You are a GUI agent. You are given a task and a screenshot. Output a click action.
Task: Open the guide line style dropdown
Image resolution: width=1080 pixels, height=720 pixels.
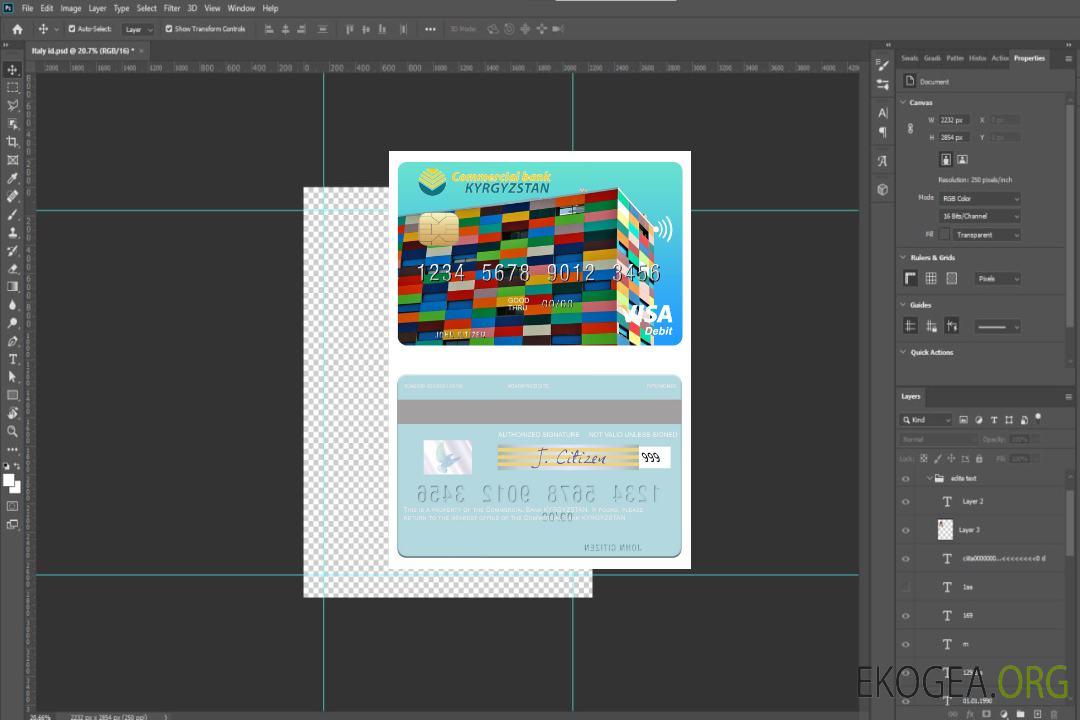(x=998, y=327)
